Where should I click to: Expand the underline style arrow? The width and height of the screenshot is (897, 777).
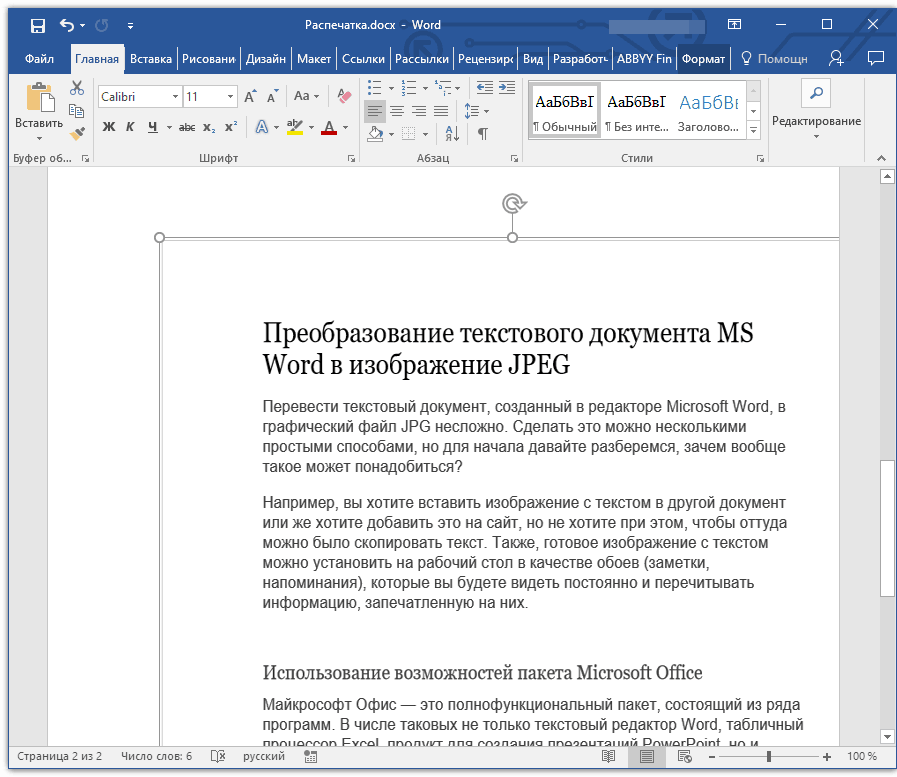tap(169, 128)
